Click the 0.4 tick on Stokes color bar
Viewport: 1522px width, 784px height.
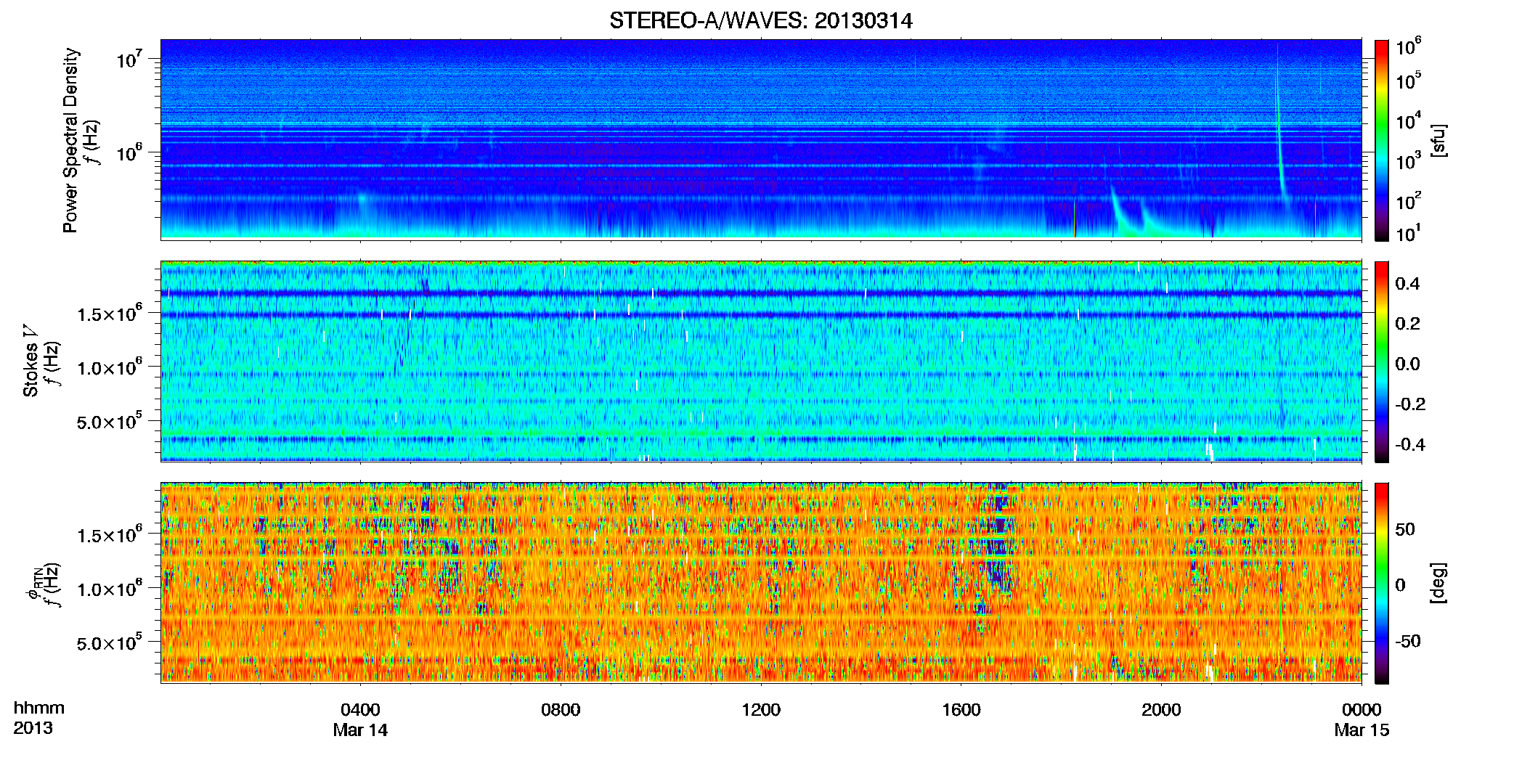pyautogui.click(x=1407, y=284)
